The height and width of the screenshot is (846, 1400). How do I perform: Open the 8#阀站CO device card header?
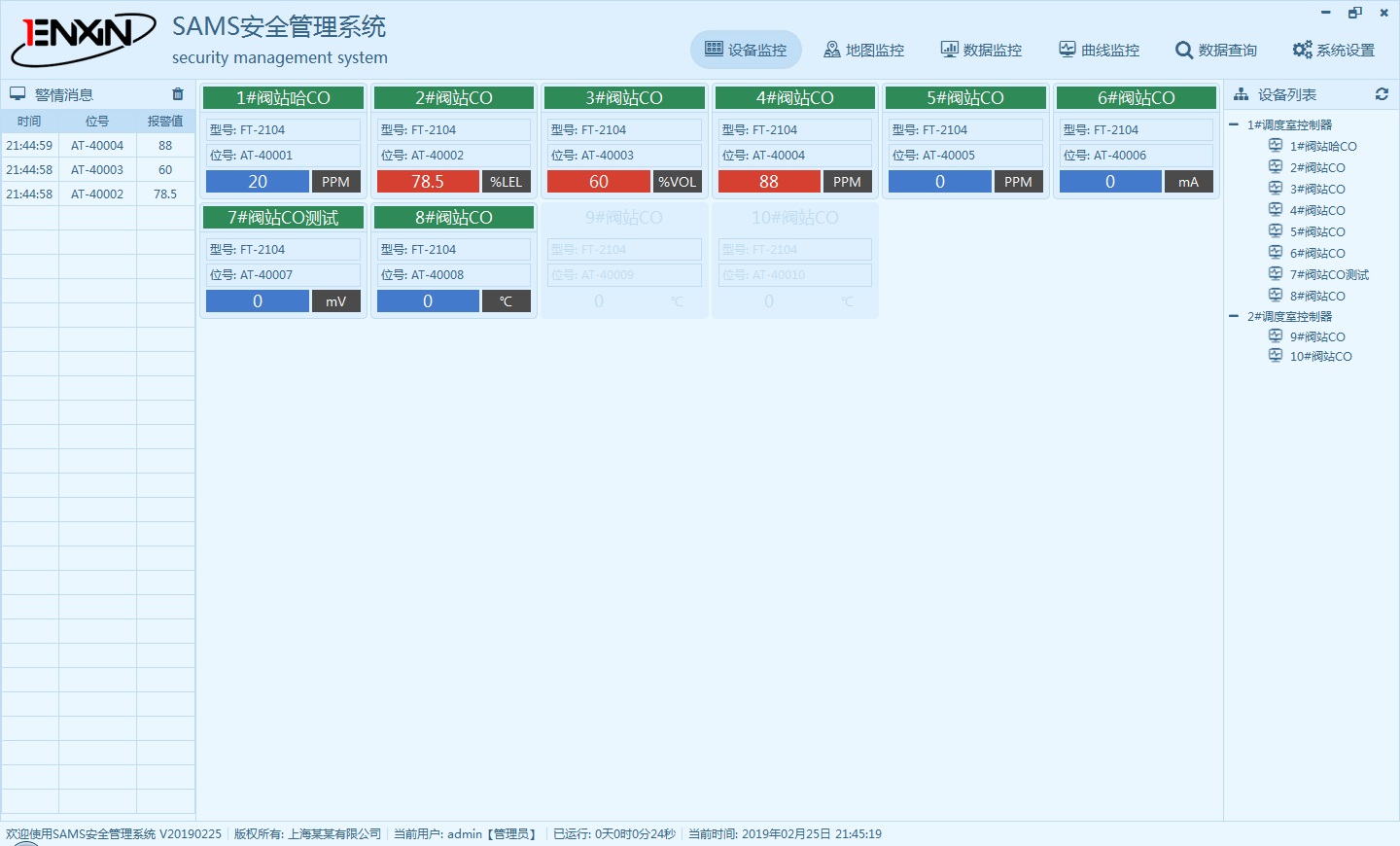click(x=454, y=218)
